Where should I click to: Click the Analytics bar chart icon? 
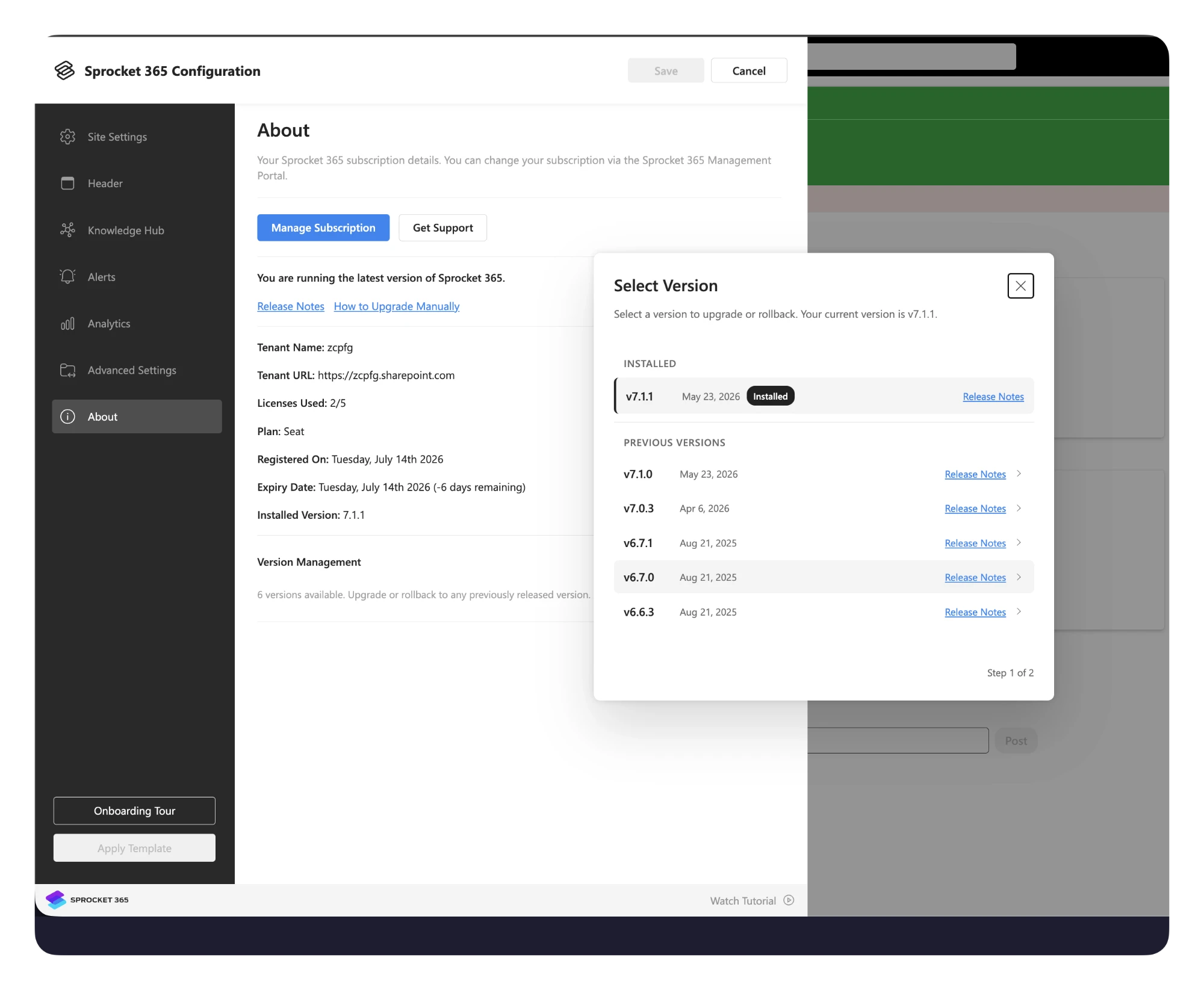point(67,323)
